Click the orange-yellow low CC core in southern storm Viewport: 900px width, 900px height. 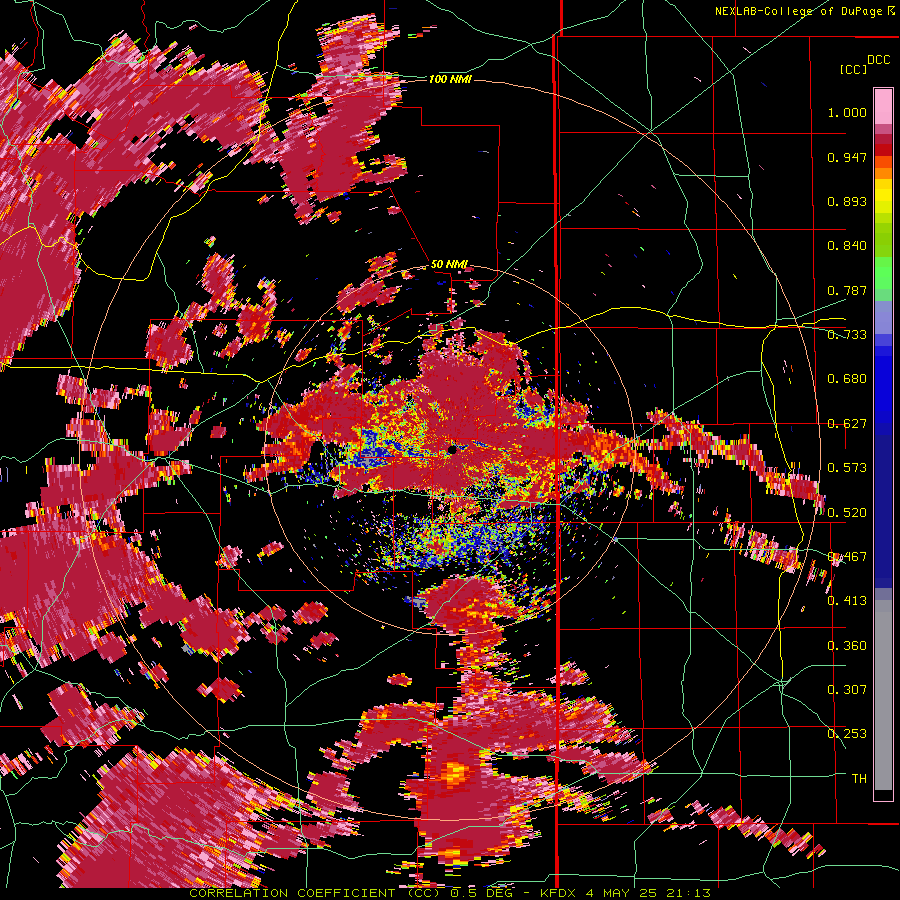click(x=455, y=772)
